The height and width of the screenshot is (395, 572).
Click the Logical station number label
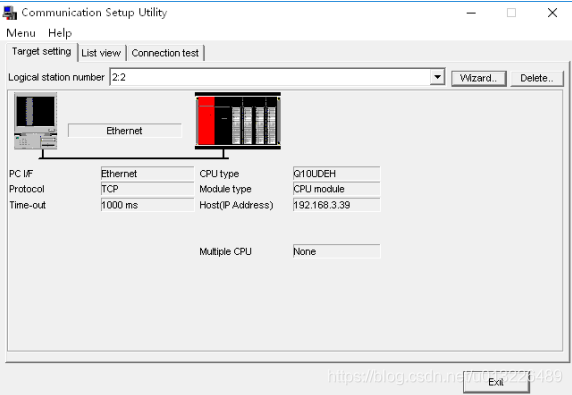56,77
